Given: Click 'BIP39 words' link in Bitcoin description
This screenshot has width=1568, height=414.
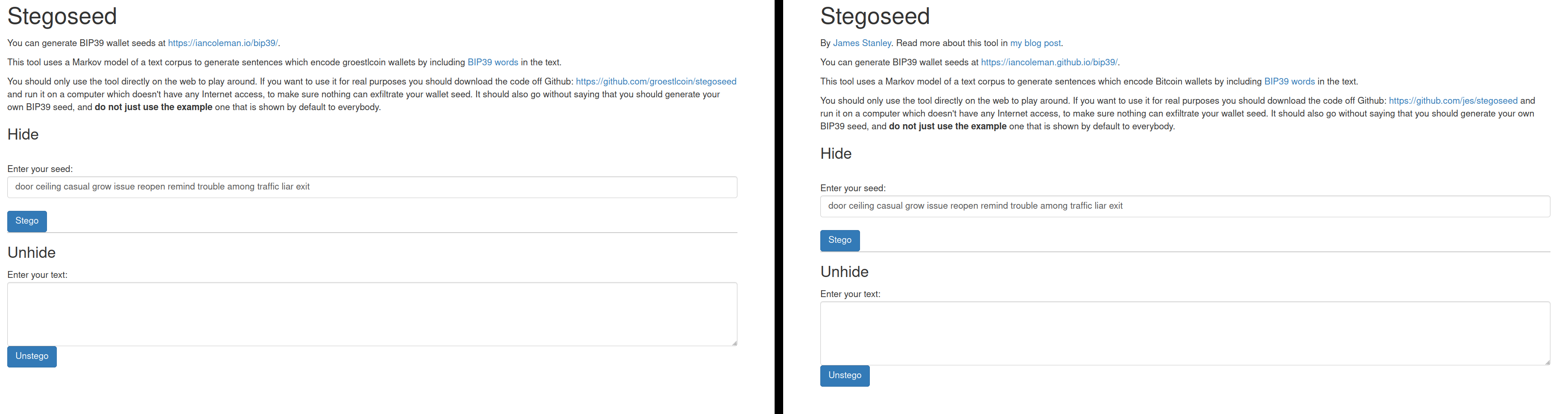Looking at the screenshot, I should click(x=1289, y=82).
